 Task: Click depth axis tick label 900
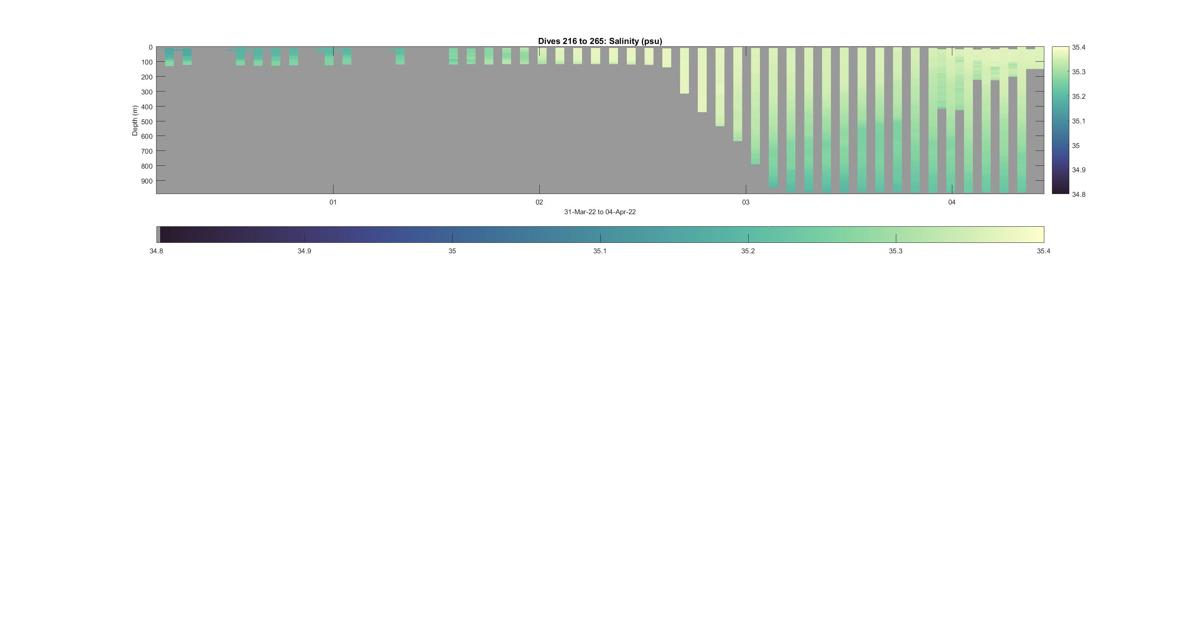[146, 181]
